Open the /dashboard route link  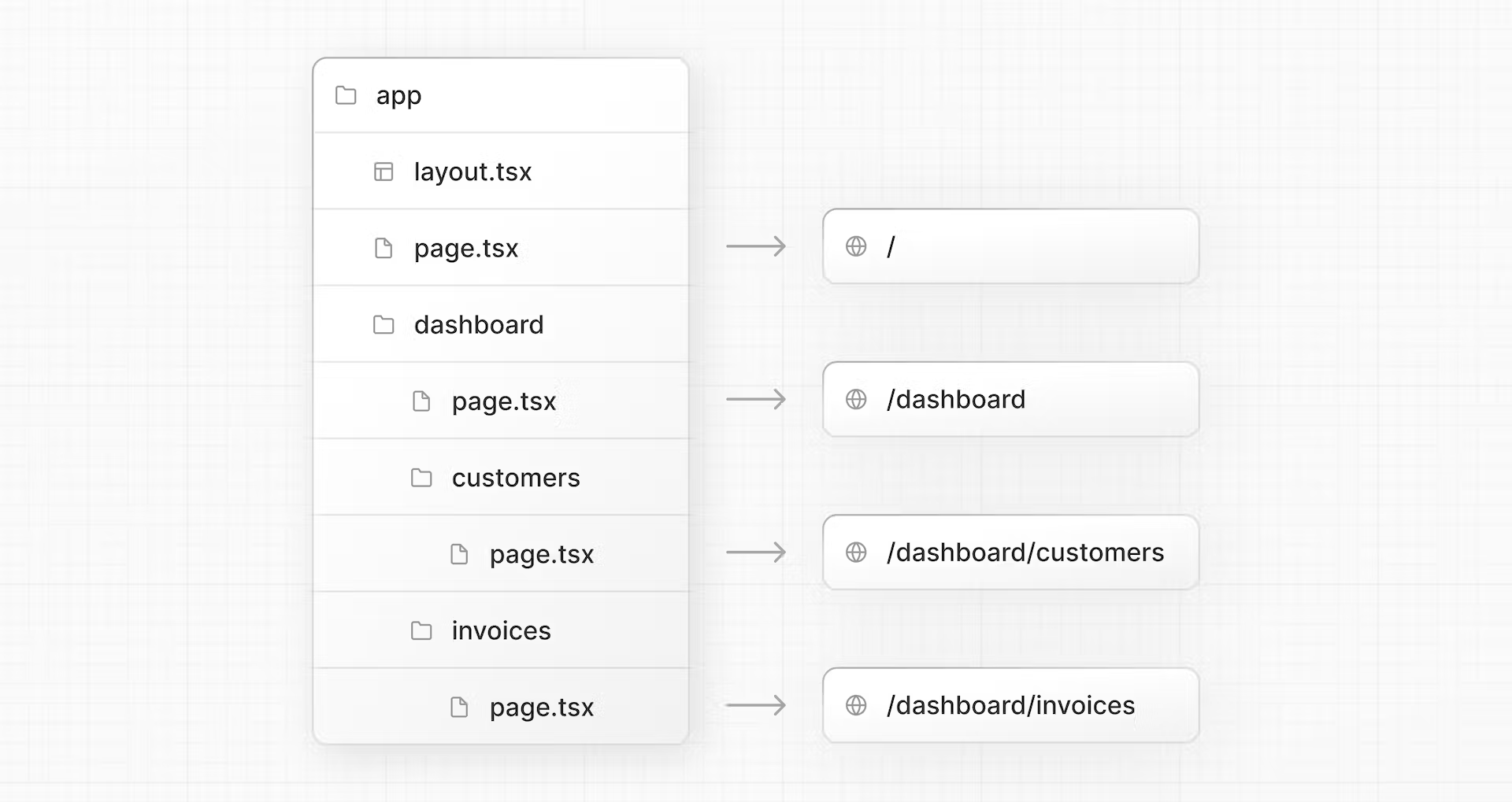(x=1010, y=399)
